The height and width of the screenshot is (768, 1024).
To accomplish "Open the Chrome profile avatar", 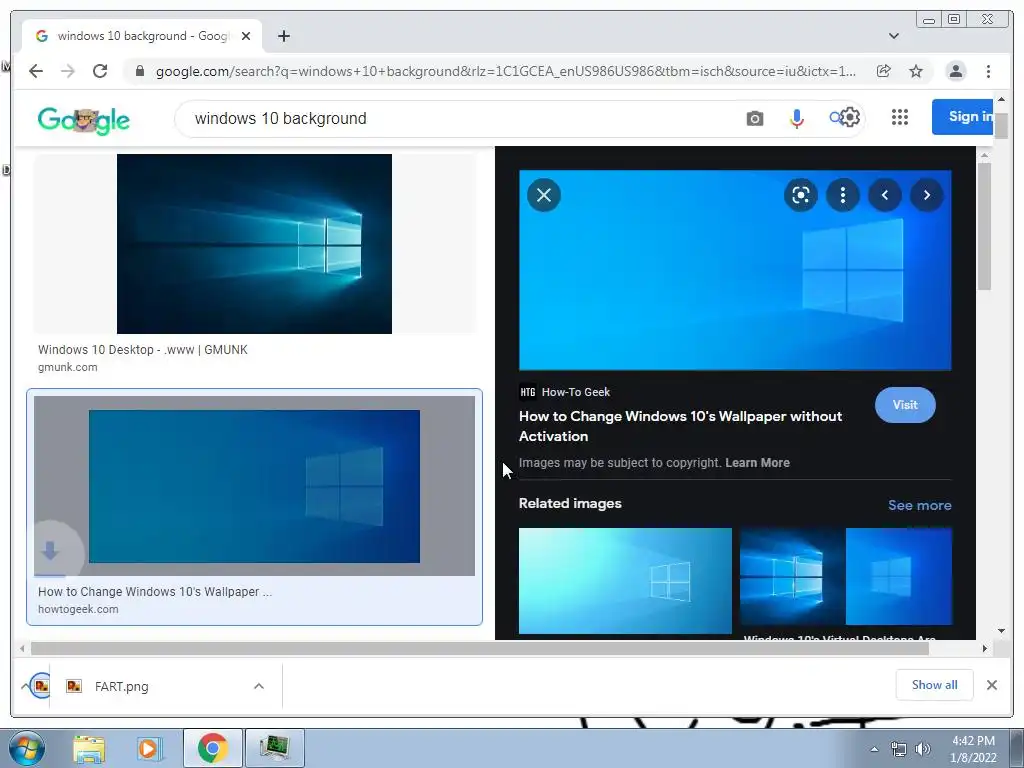I will pos(955,71).
